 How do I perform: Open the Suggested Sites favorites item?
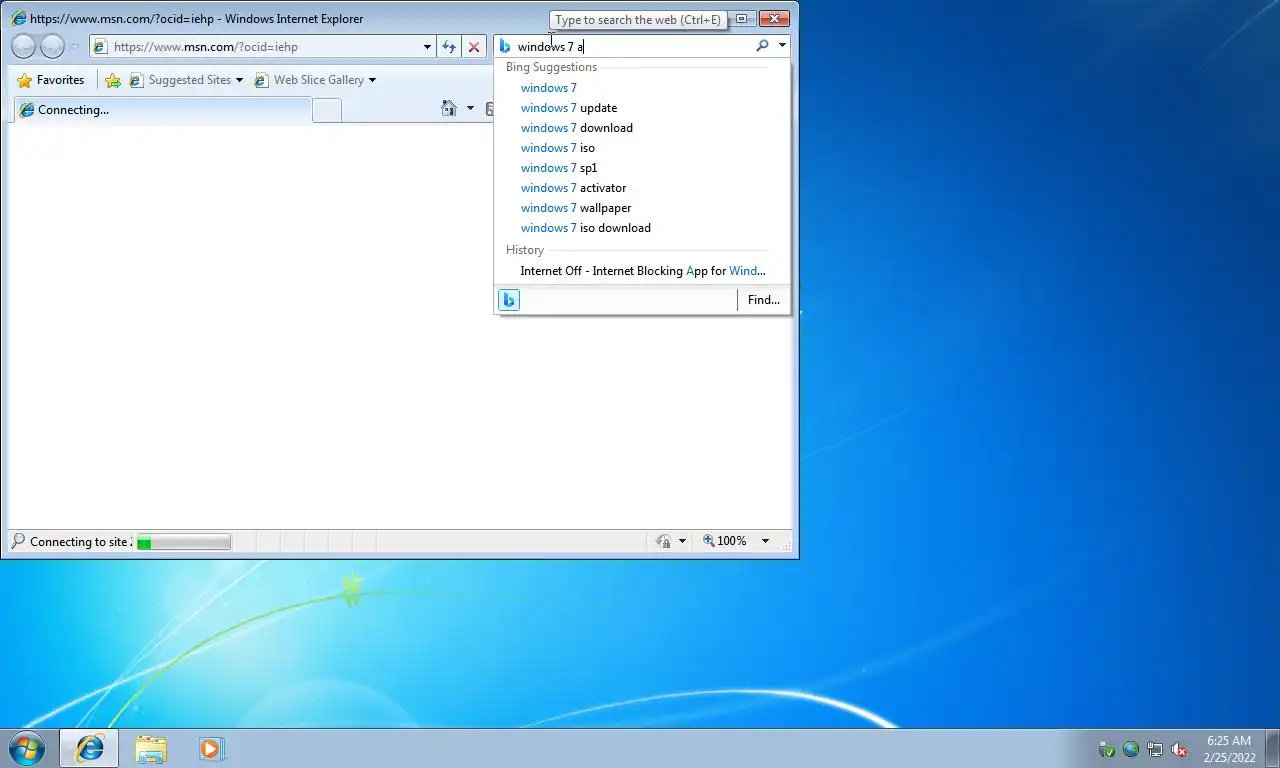pos(186,80)
